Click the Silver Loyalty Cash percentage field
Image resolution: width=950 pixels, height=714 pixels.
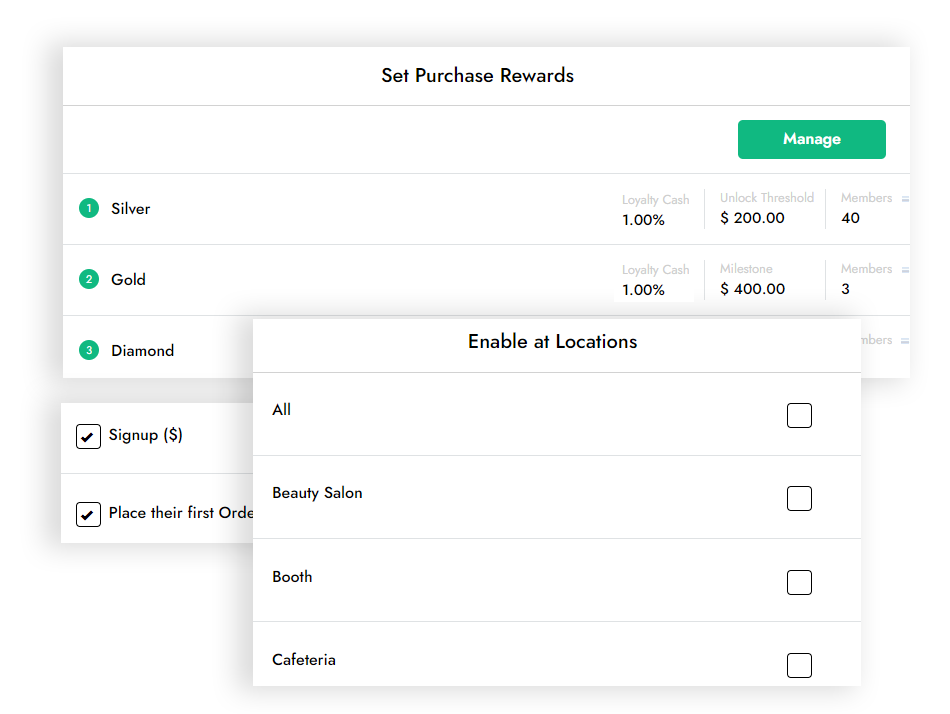click(x=642, y=218)
